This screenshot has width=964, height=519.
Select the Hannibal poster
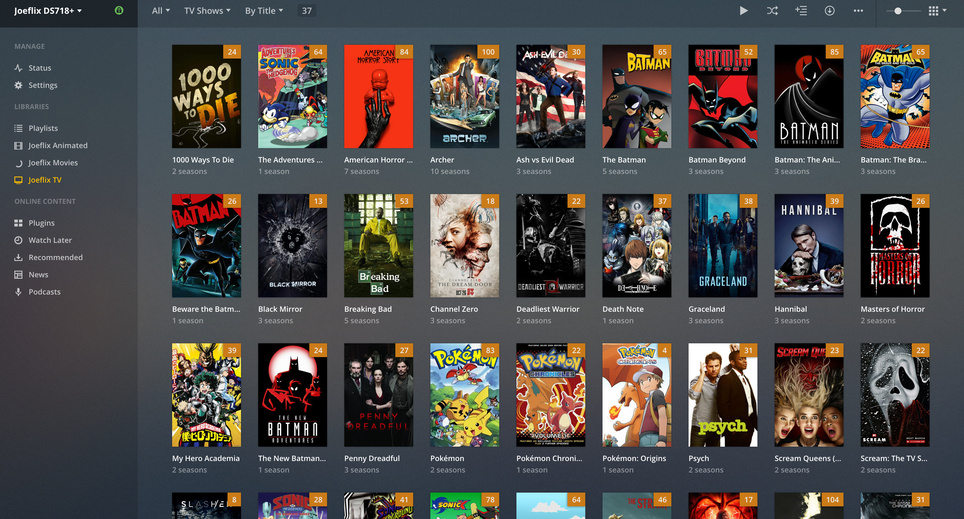pos(809,246)
